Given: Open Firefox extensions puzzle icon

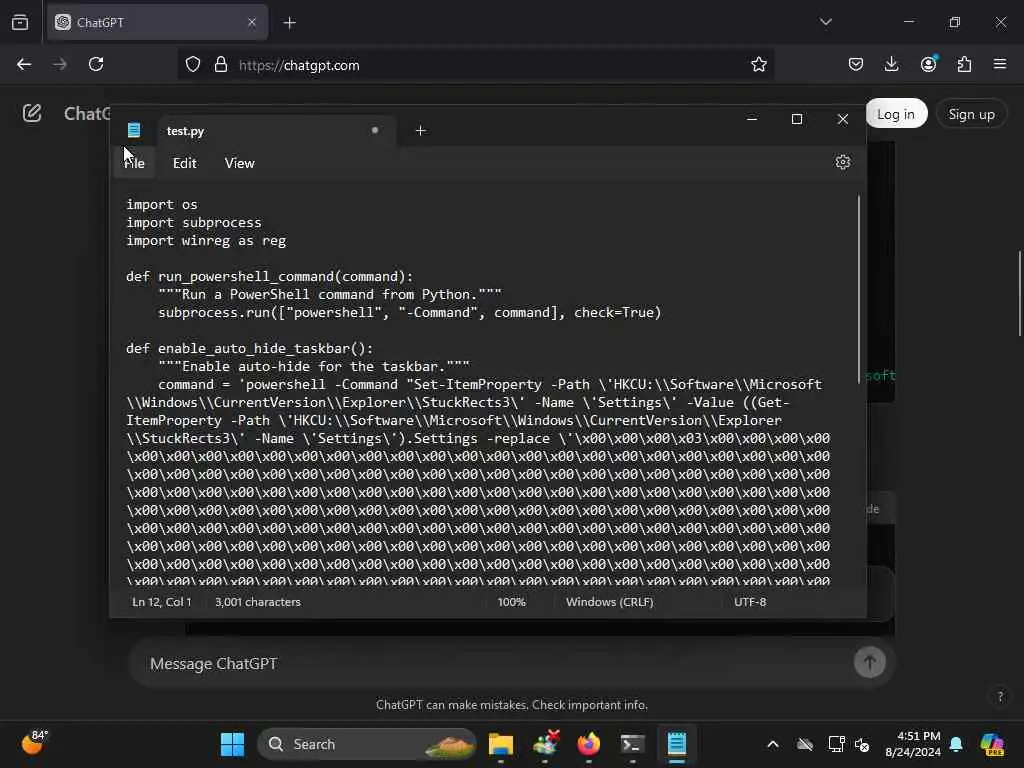Looking at the screenshot, I should click(965, 64).
